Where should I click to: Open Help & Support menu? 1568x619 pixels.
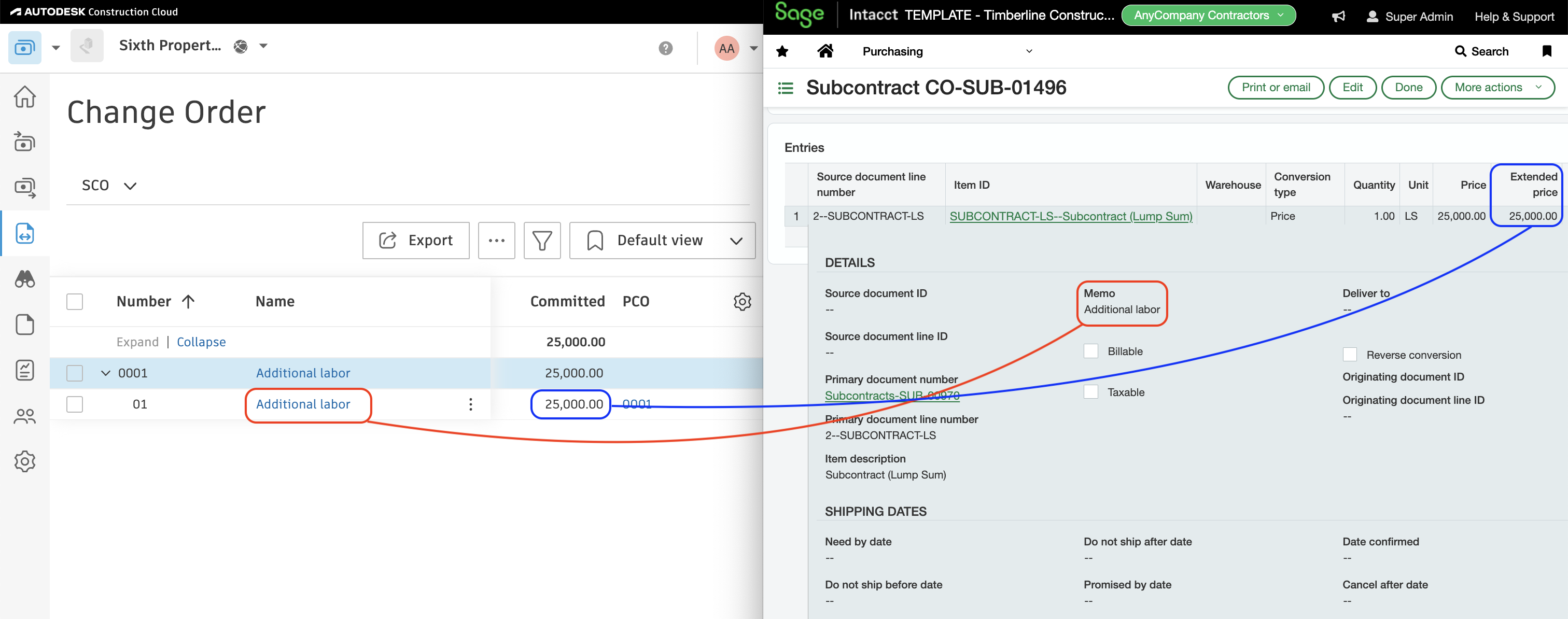click(x=1514, y=17)
